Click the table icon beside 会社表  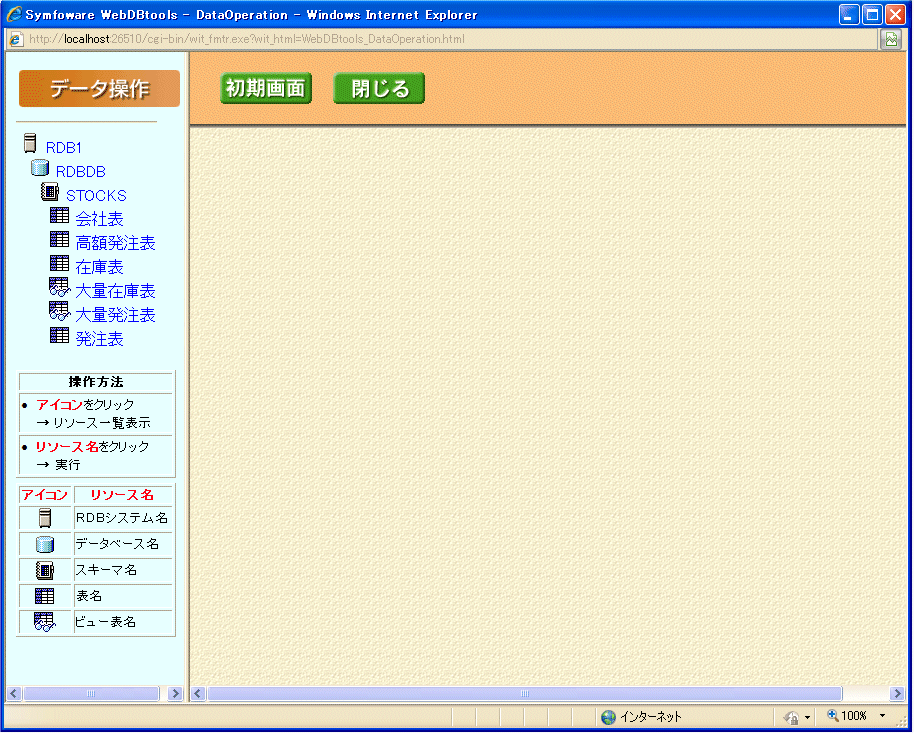(60, 216)
